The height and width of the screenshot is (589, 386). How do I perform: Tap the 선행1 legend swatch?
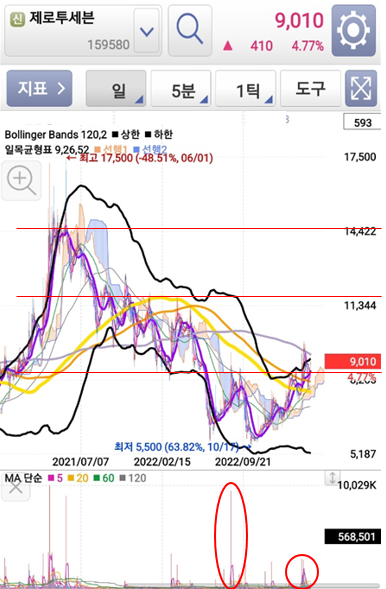[98, 149]
